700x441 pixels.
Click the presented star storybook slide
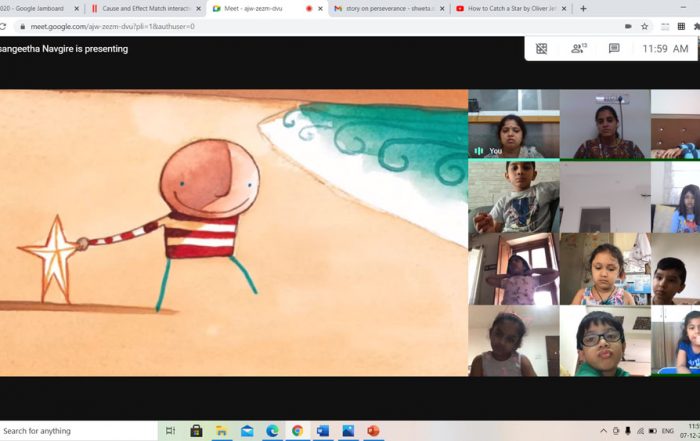[x=233, y=233]
